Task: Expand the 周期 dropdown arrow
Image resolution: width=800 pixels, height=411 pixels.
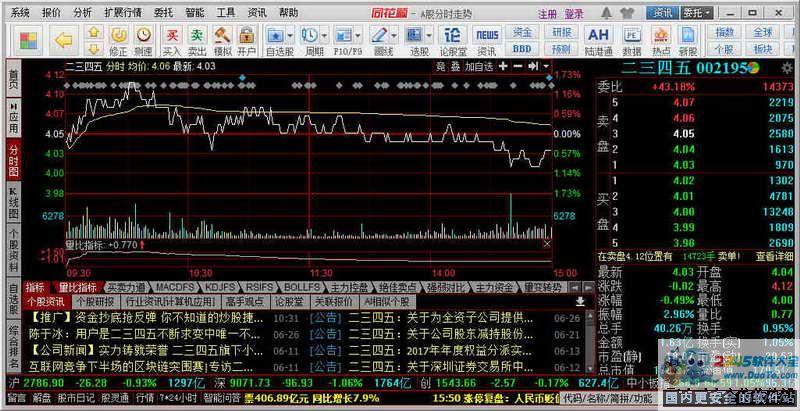Action: coord(324,35)
